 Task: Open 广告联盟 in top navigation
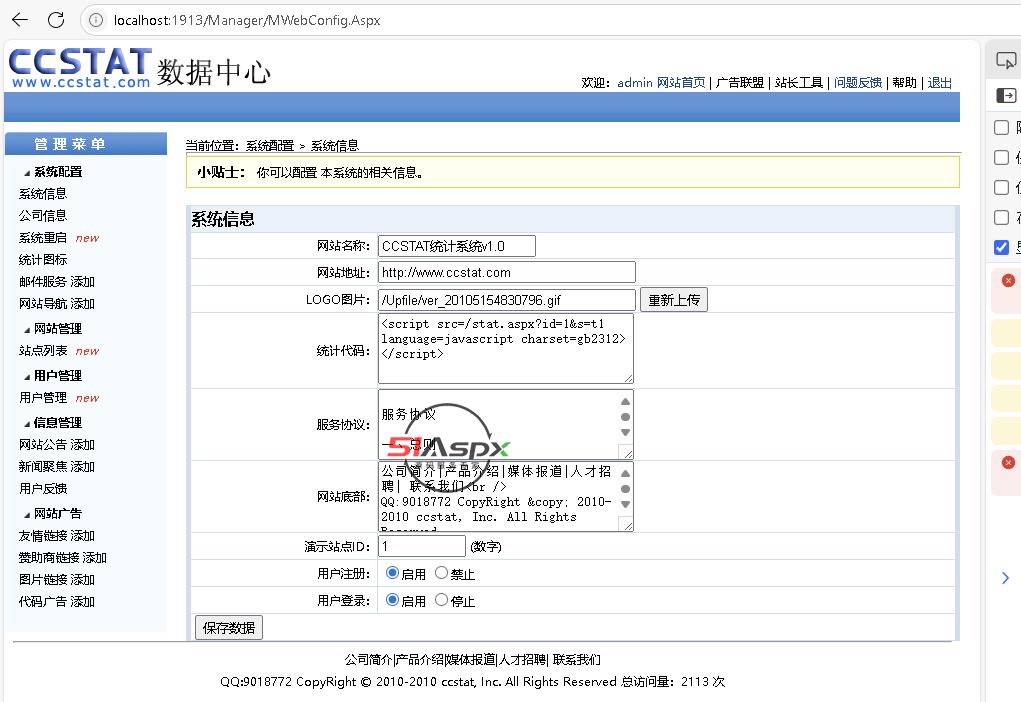click(740, 83)
